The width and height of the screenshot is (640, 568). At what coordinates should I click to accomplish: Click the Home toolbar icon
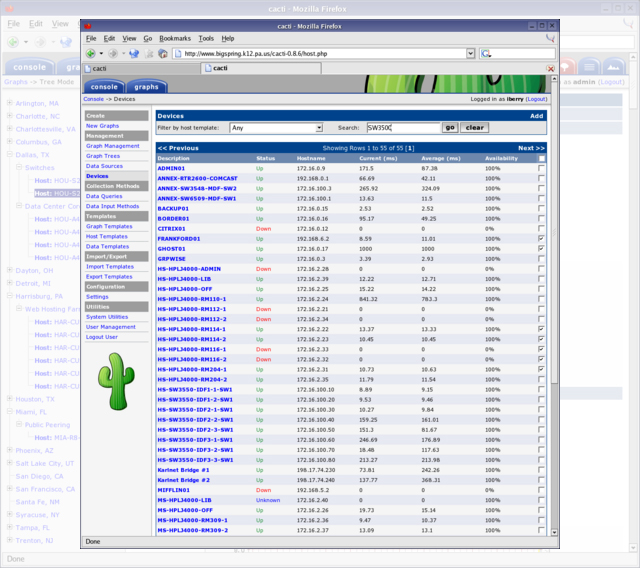point(163,53)
